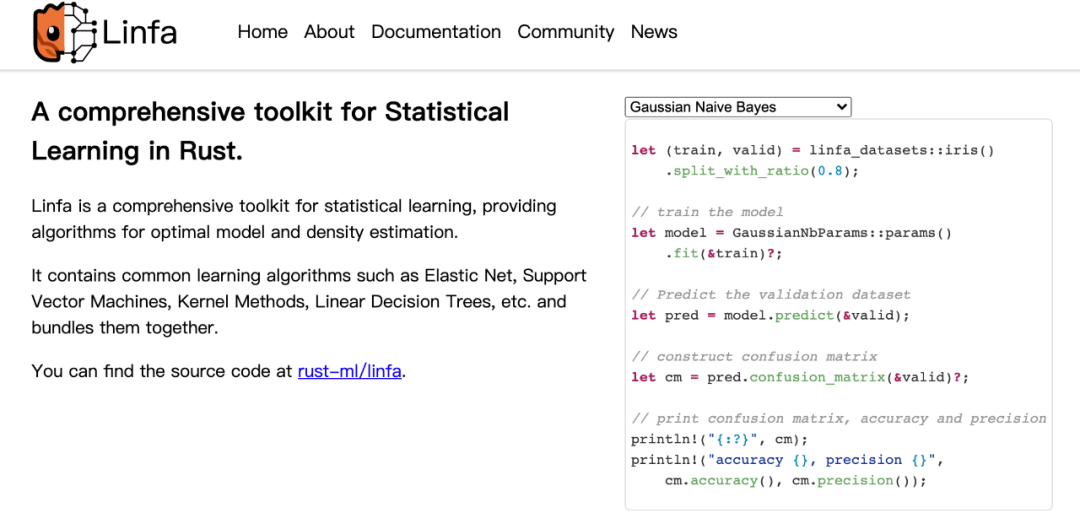Follow the rust-ml/linfa source code link
The image size is (1080, 529).
[x=349, y=371]
